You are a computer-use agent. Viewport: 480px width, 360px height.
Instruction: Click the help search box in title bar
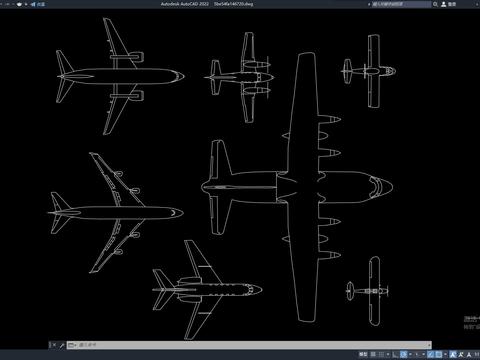pos(401,4)
